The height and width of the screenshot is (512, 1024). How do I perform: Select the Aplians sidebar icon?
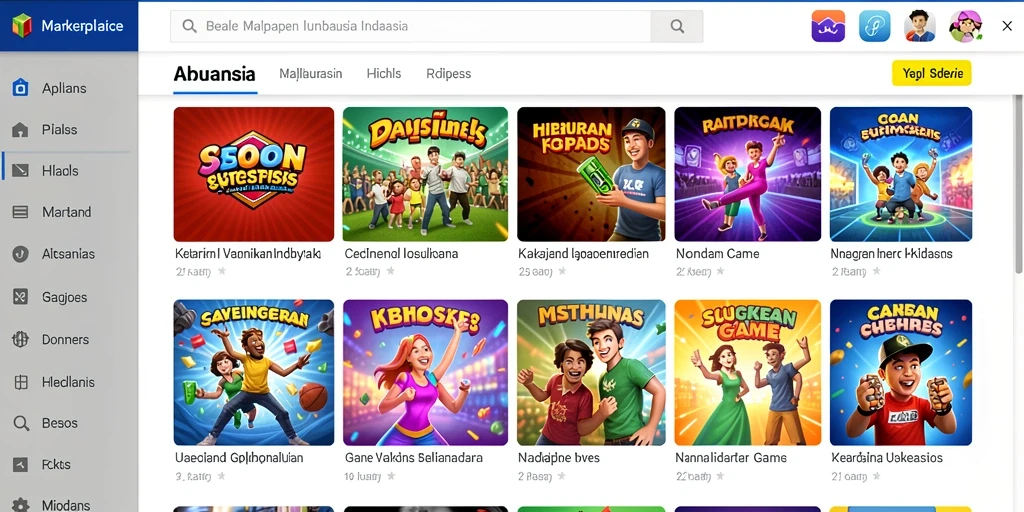[20, 88]
